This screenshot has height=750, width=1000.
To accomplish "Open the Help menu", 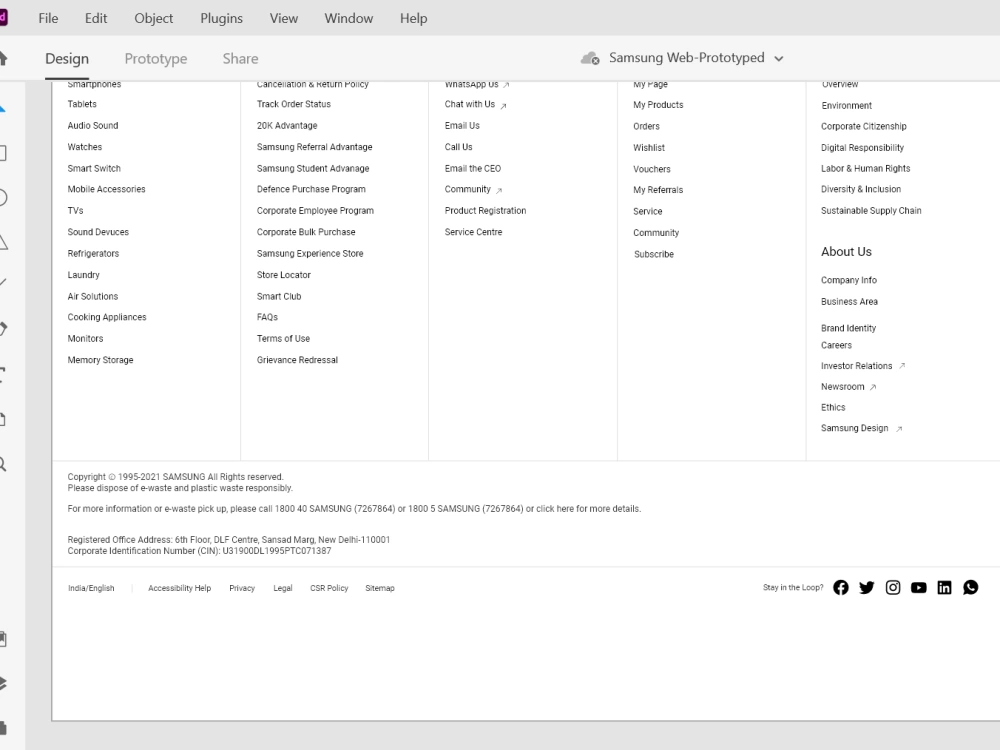I will 413,18.
